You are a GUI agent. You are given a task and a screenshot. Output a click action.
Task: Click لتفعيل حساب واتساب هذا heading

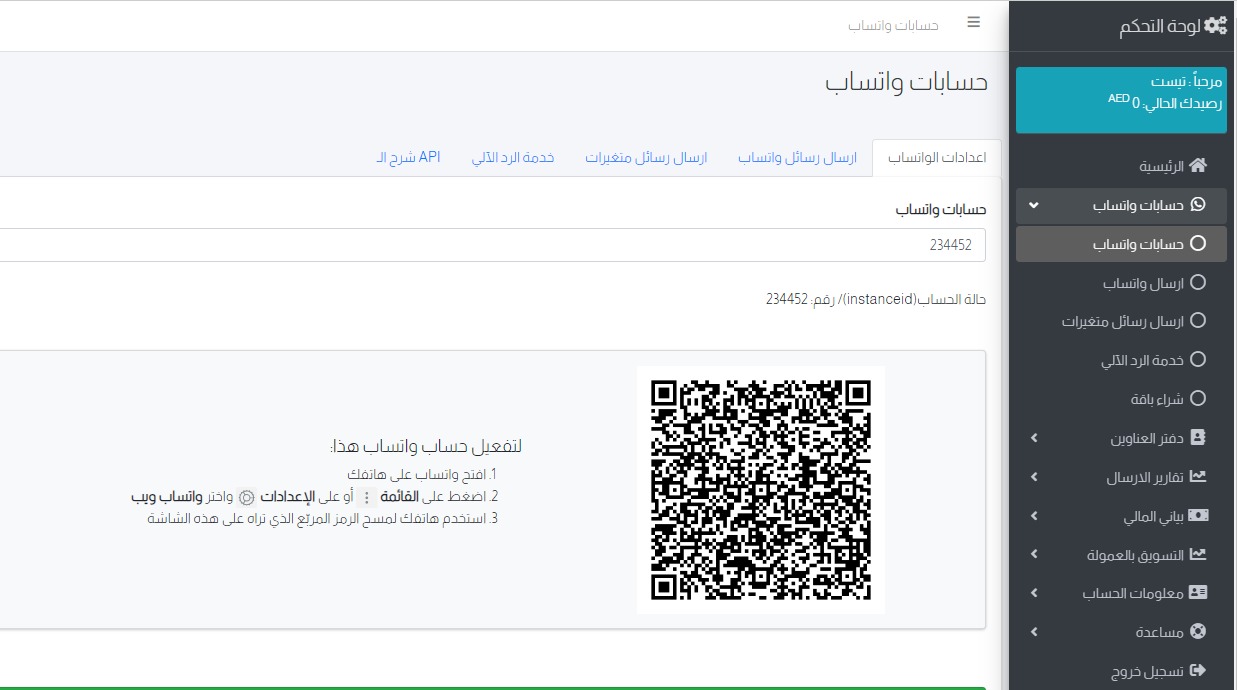point(427,446)
